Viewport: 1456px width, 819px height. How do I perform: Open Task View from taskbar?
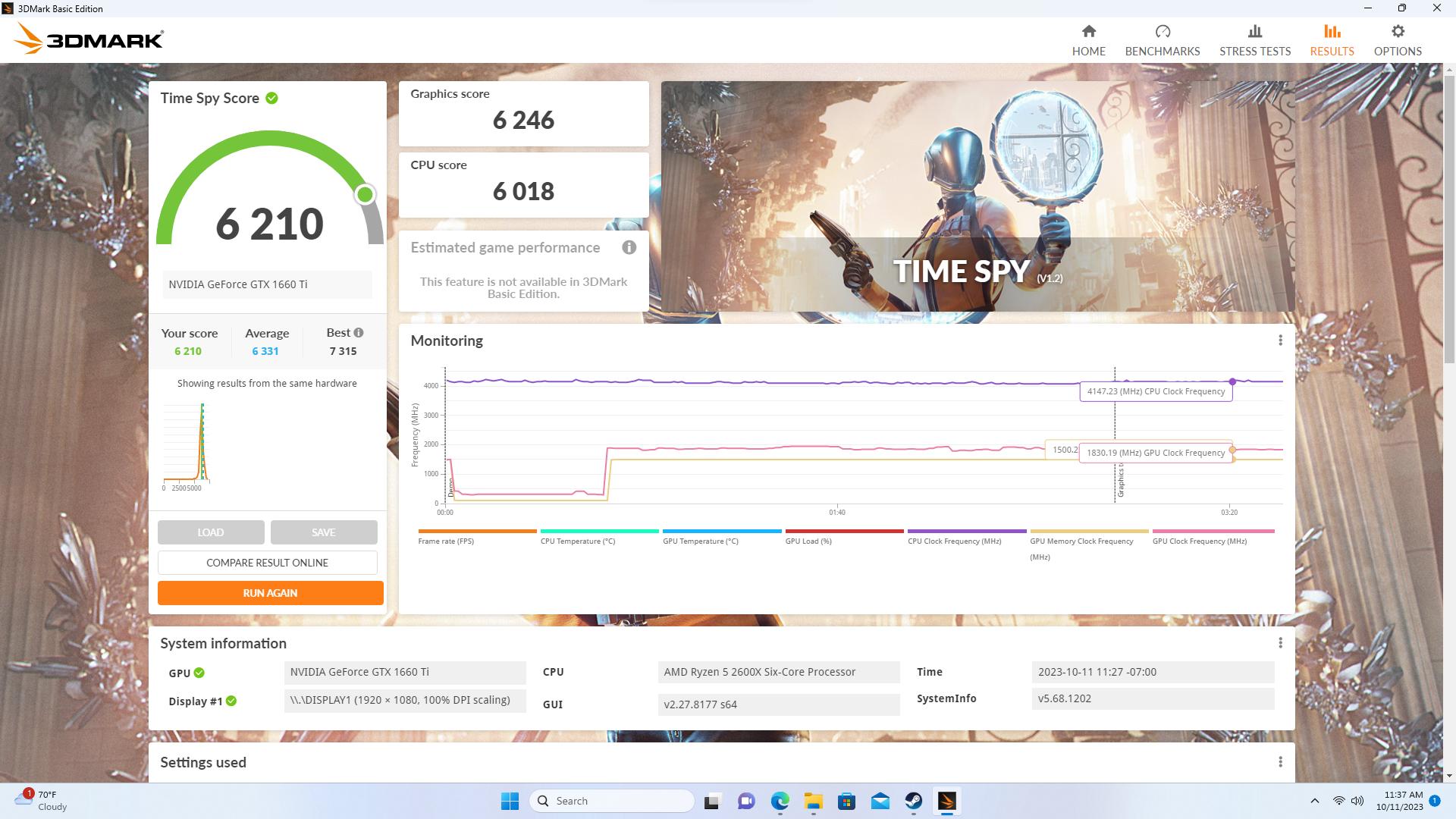[x=712, y=801]
